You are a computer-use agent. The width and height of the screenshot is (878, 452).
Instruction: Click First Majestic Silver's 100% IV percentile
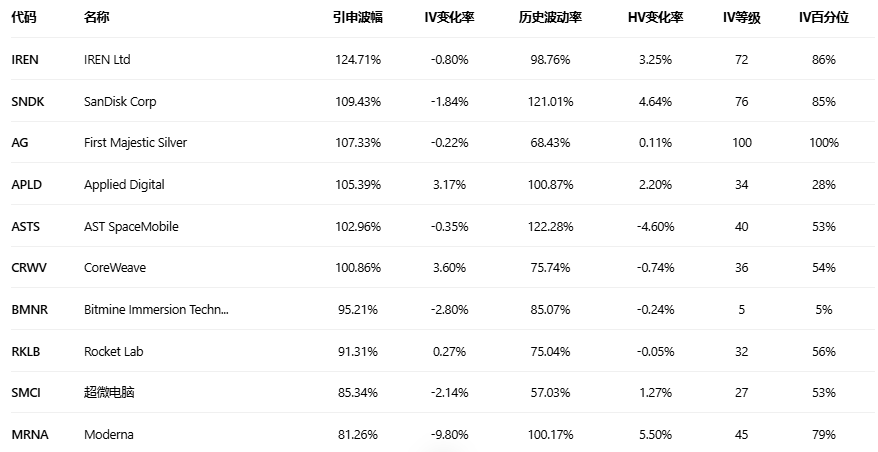[x=823, y=143]
